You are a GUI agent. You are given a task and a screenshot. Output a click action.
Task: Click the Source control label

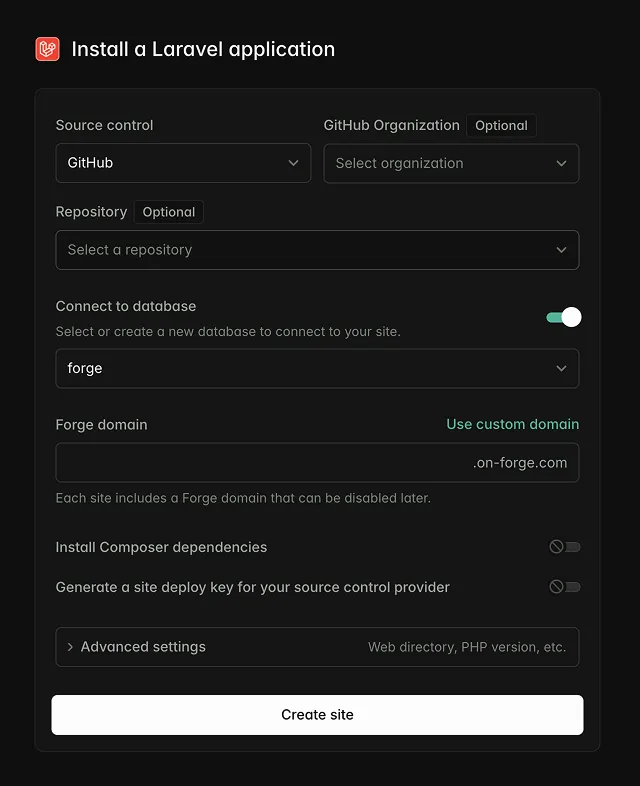pyautogui.click(x=104, y=125)
